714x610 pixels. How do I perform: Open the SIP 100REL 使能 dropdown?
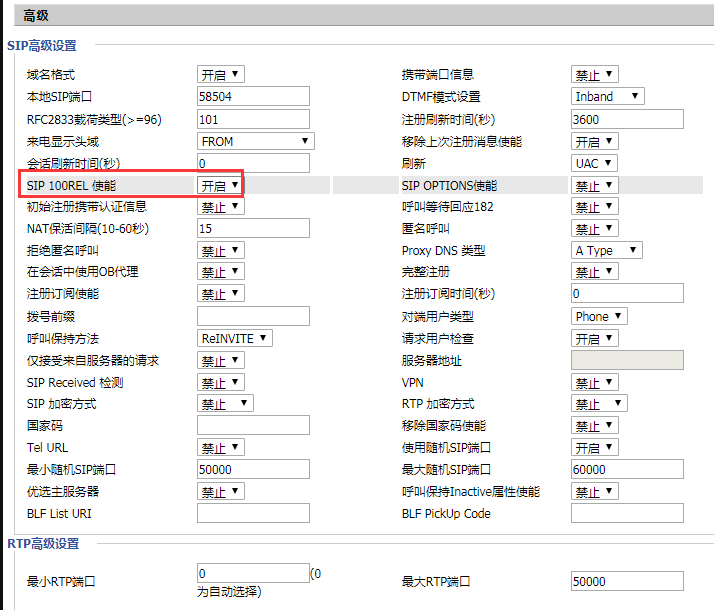[x=220, y=185]
